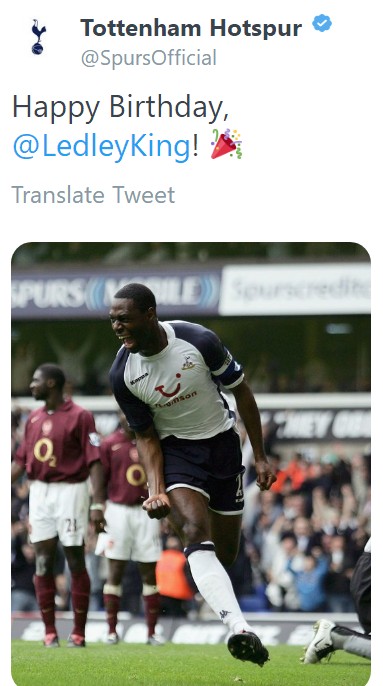
Task: Open the Tottenham Hotspur display name
Action: (x=191, y=28)
